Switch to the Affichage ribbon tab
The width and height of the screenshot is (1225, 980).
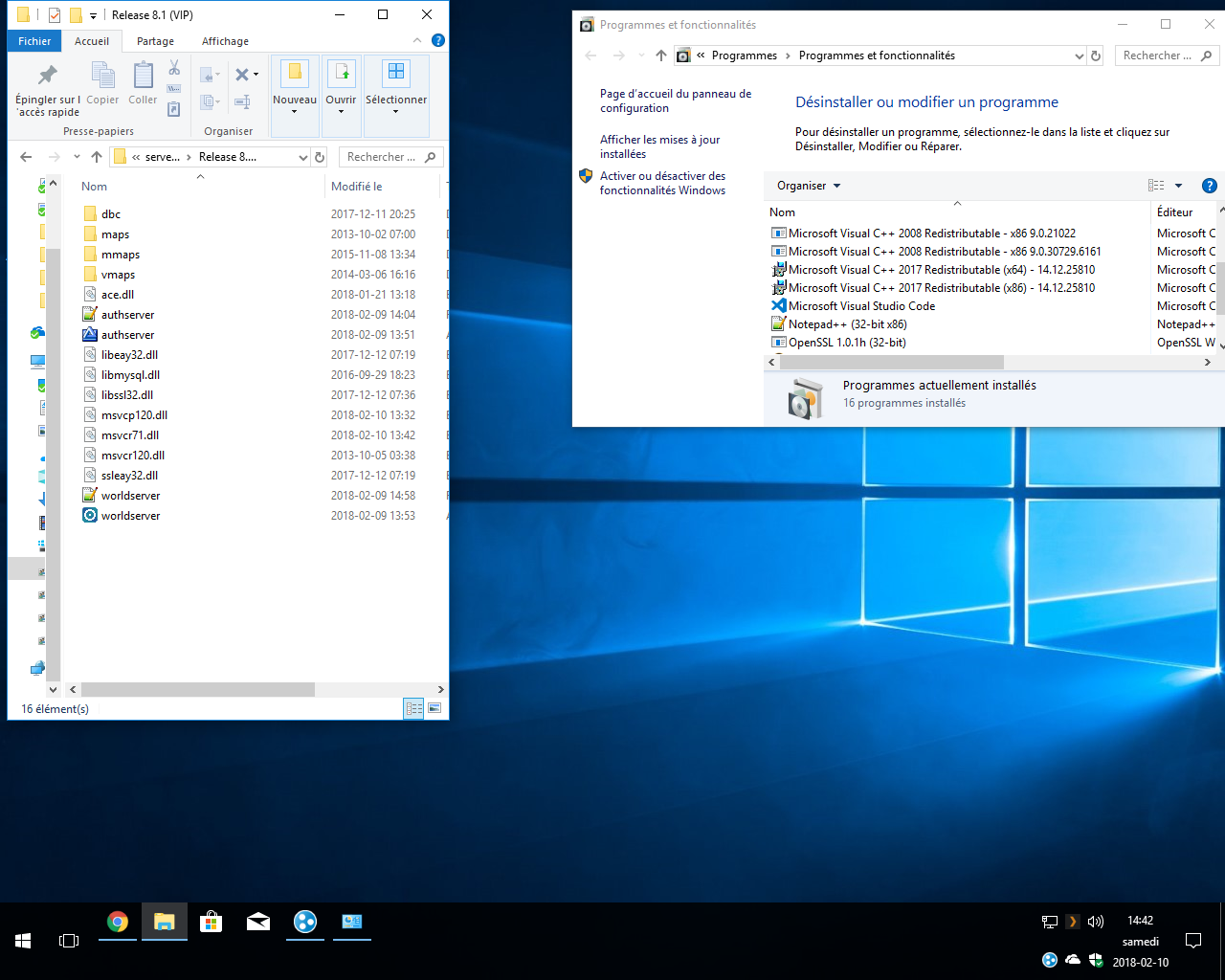pos(225,41)
